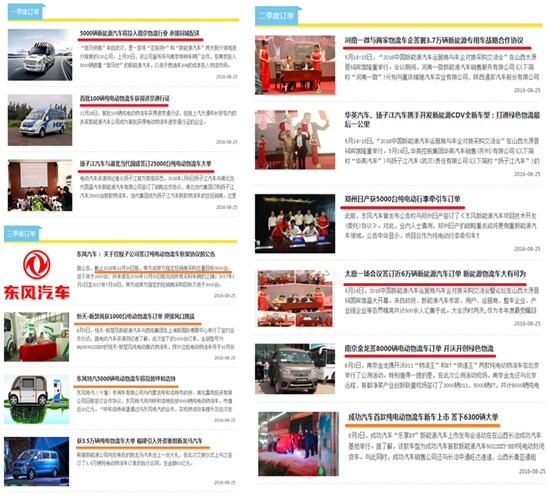Click the thumbnail of men holding red certificates for 华英汽车 article
This screenshot has width=547, height=497.
tap(295, 140)
